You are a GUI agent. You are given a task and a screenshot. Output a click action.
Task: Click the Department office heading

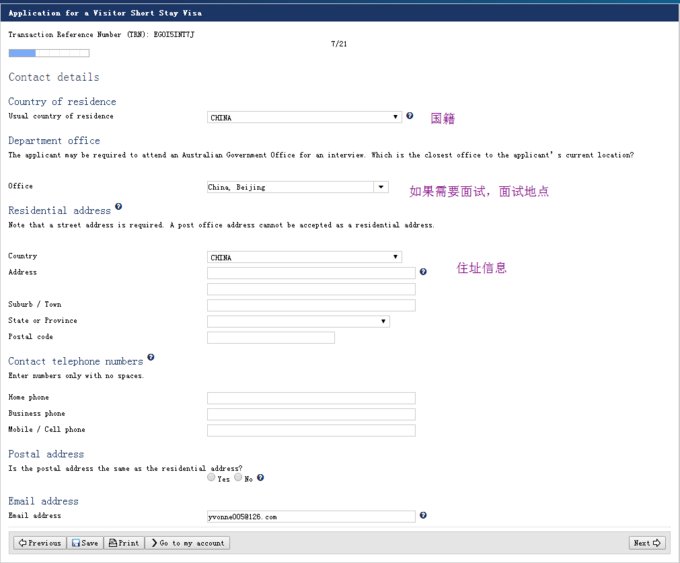54,141
